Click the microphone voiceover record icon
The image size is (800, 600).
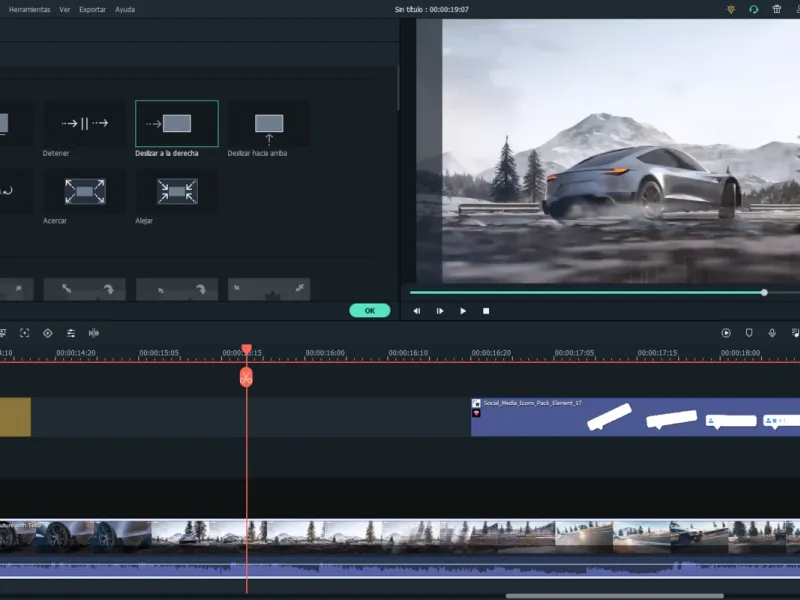tap(772, 333)
